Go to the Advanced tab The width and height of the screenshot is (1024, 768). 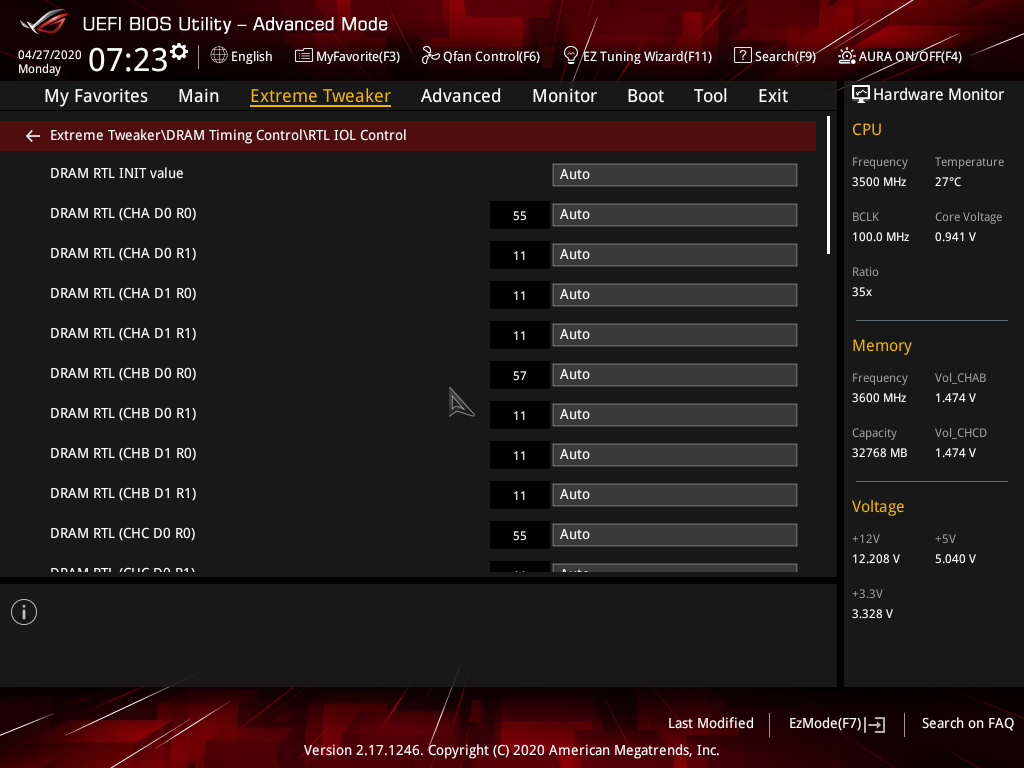coord(460,95)
